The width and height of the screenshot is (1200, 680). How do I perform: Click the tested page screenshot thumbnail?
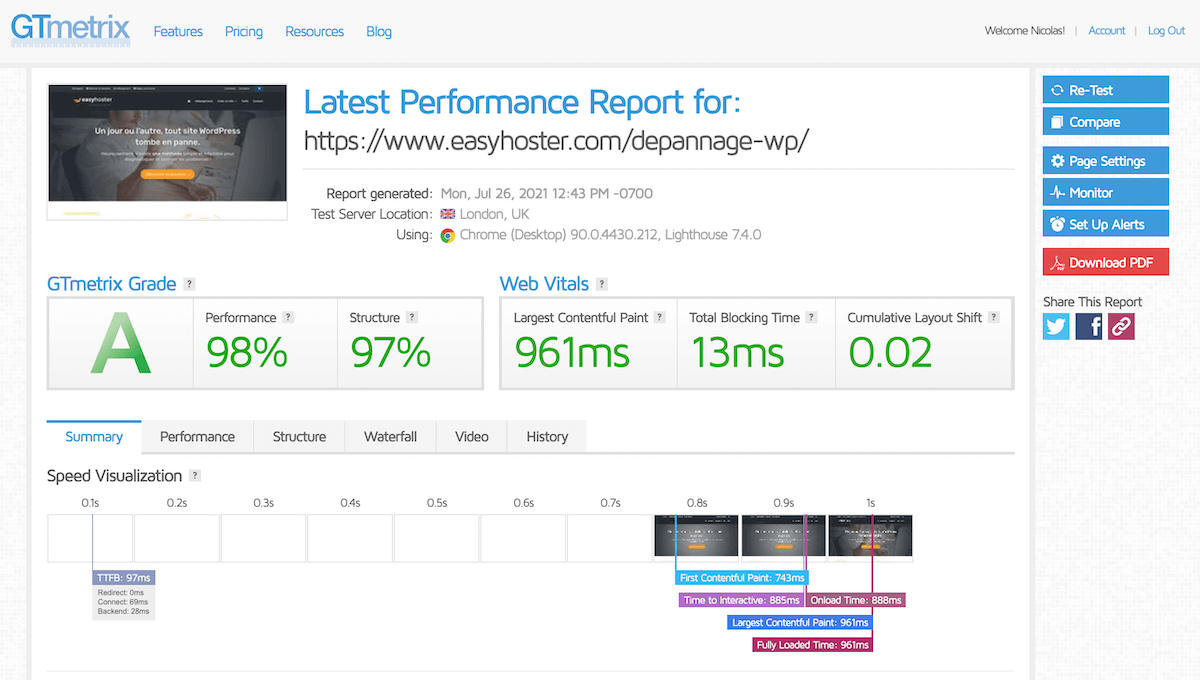coord(167,151)
